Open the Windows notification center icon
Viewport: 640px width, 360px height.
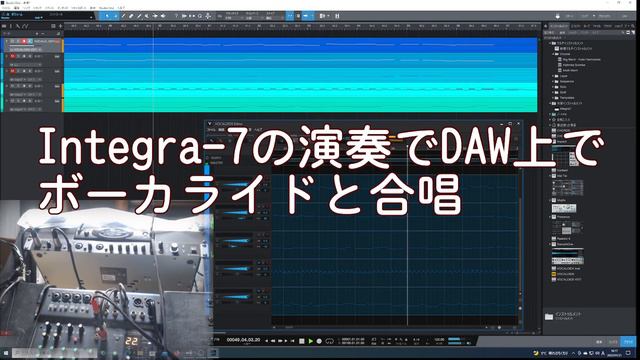click(628, 353)
